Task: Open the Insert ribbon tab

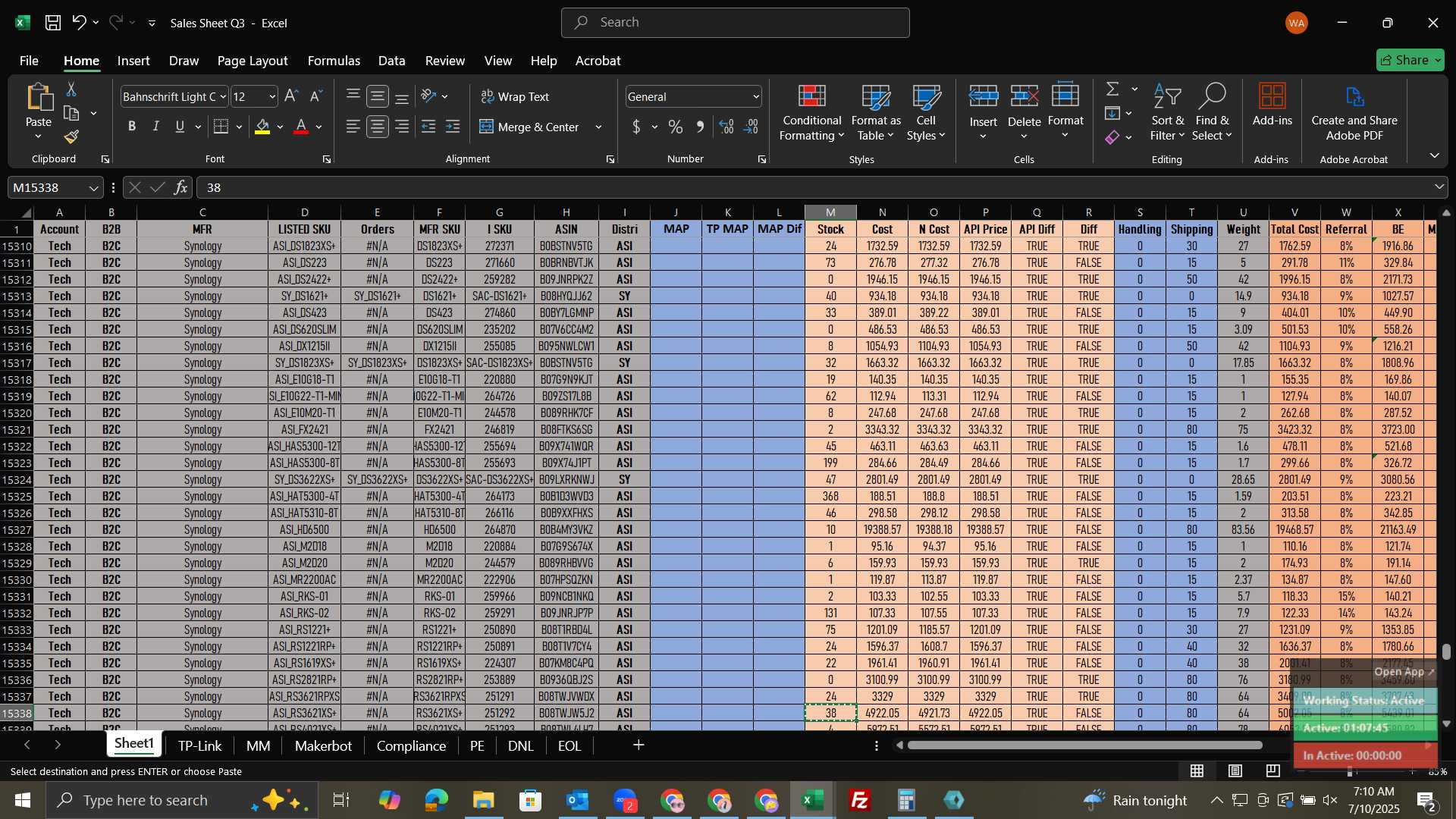Action: [133, 61]
